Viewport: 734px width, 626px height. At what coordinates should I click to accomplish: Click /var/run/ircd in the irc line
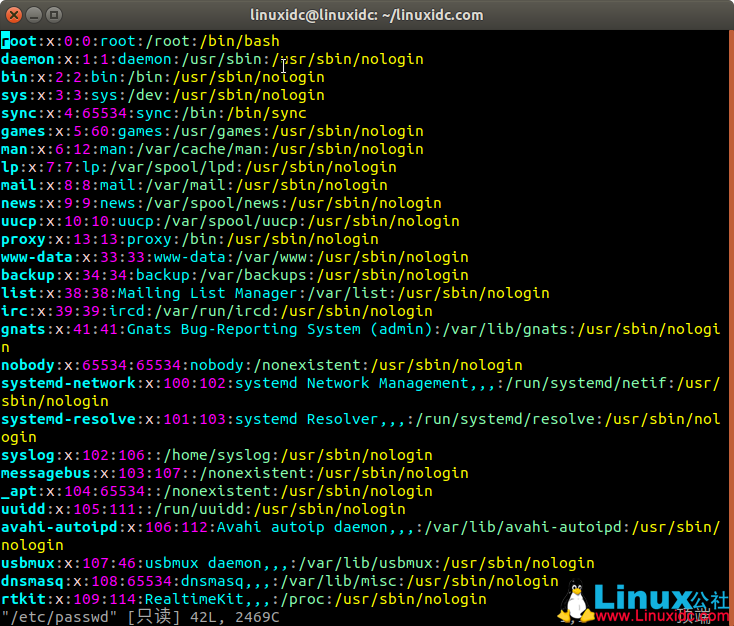coord(212,311)
